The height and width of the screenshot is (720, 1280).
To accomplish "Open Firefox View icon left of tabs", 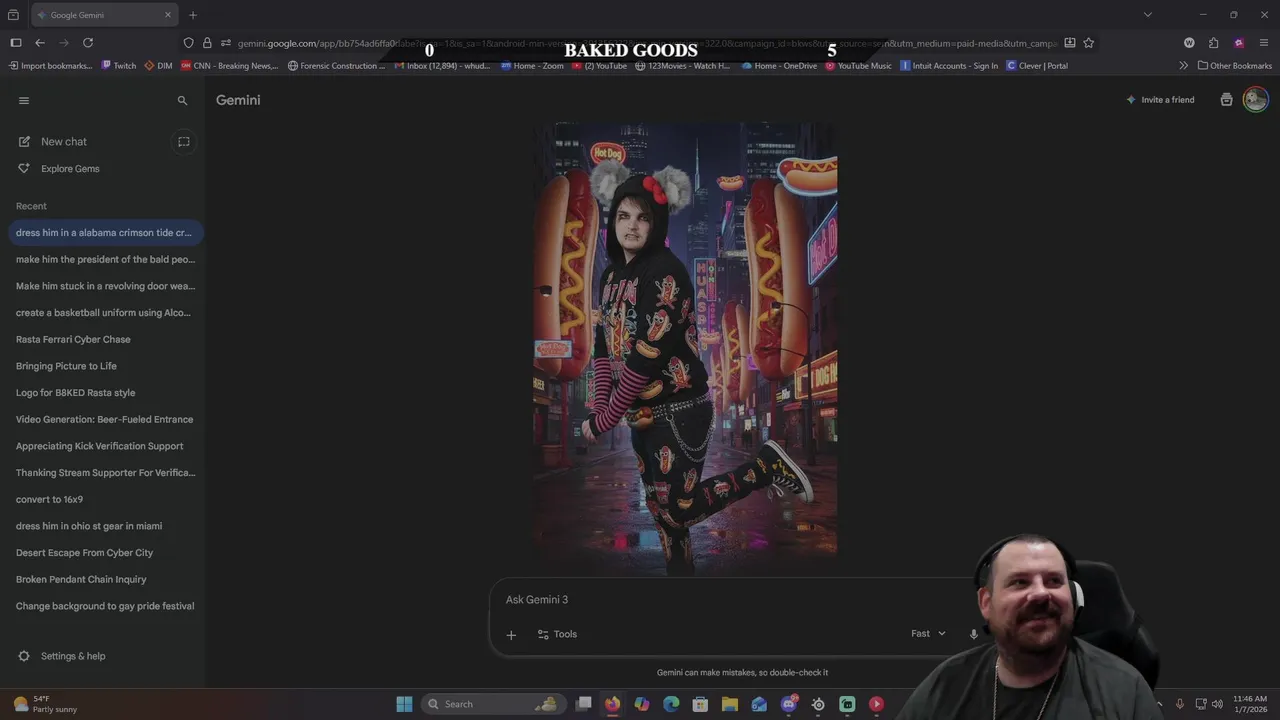I will [x=13, y=15].
